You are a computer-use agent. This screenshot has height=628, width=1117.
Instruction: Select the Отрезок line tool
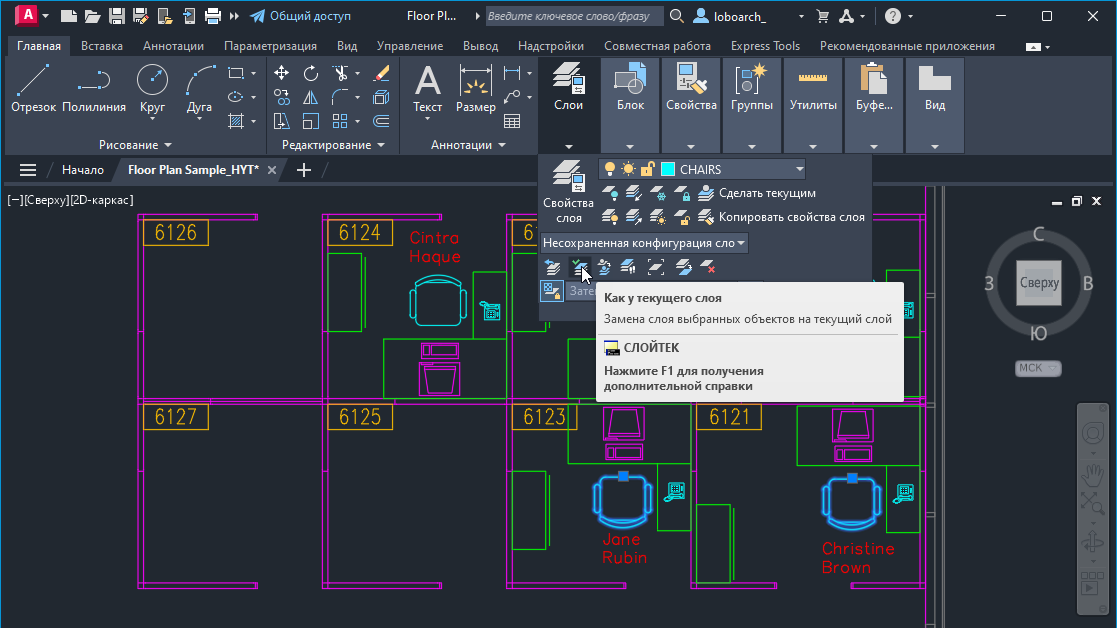(x=33, y=88)
